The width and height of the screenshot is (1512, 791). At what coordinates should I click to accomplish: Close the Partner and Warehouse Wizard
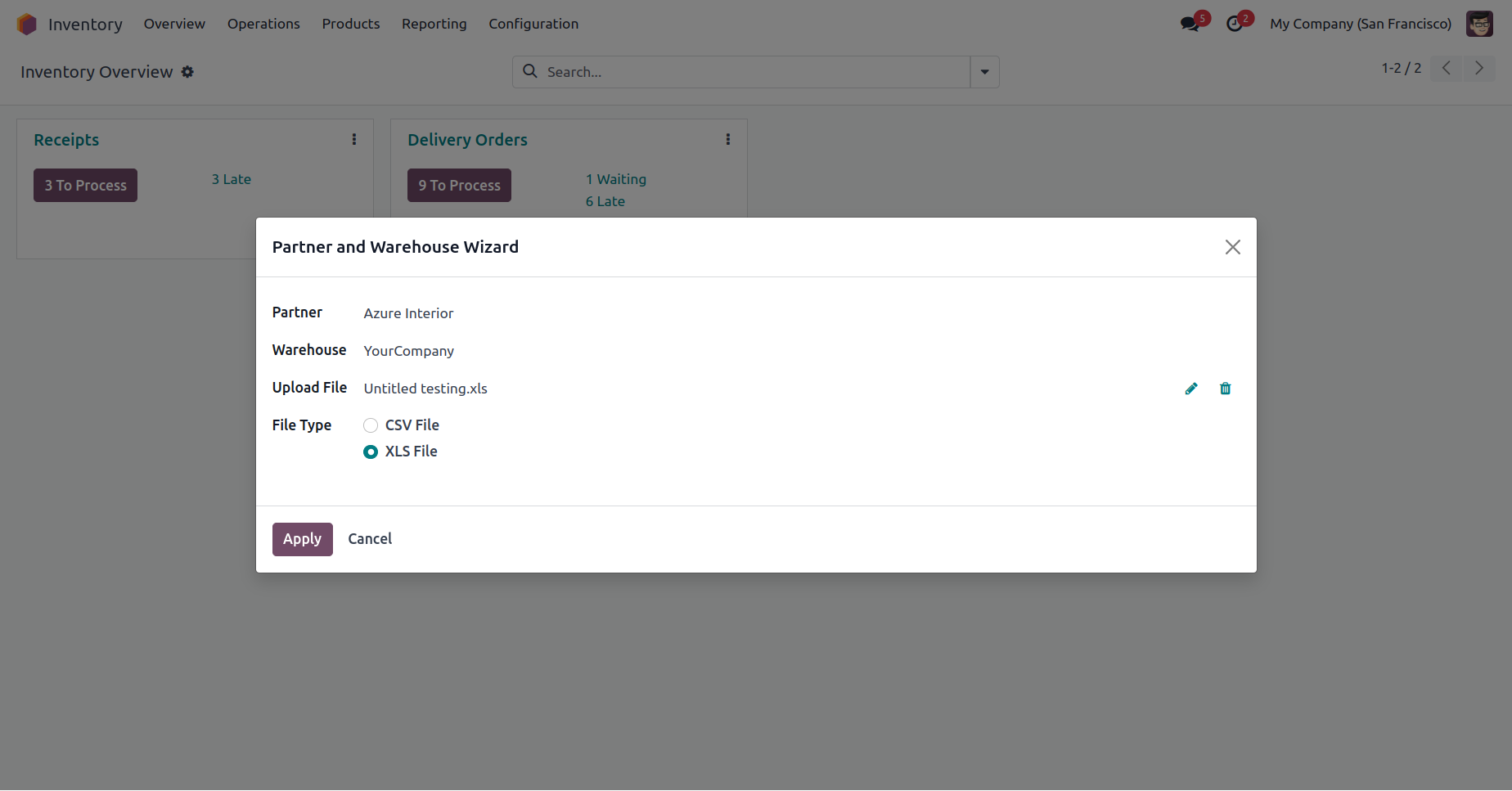(x=1233, y=247)
